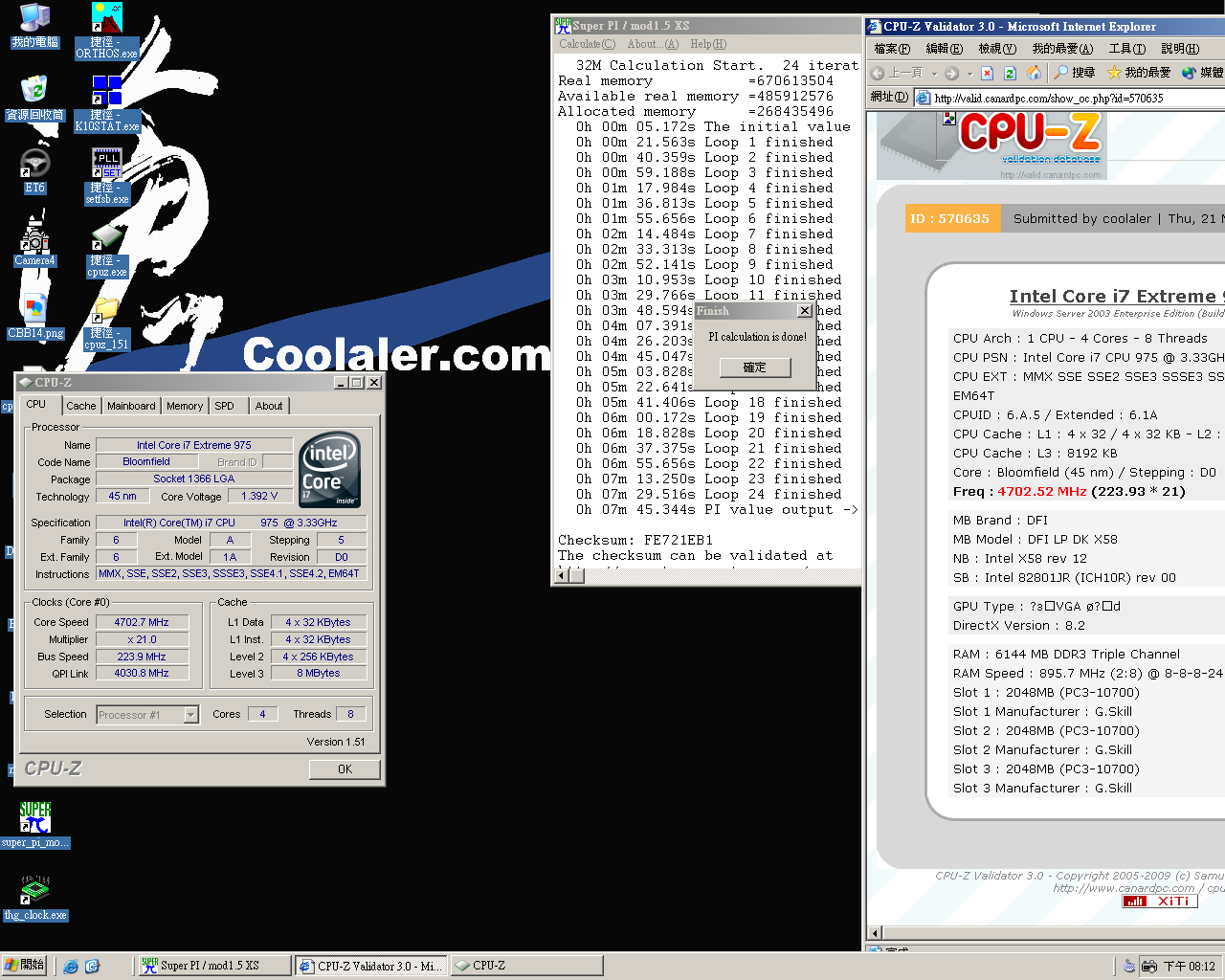1225x980 pixels.
Task: Open the IE Help menu
Action: [x=1180, y=49]
